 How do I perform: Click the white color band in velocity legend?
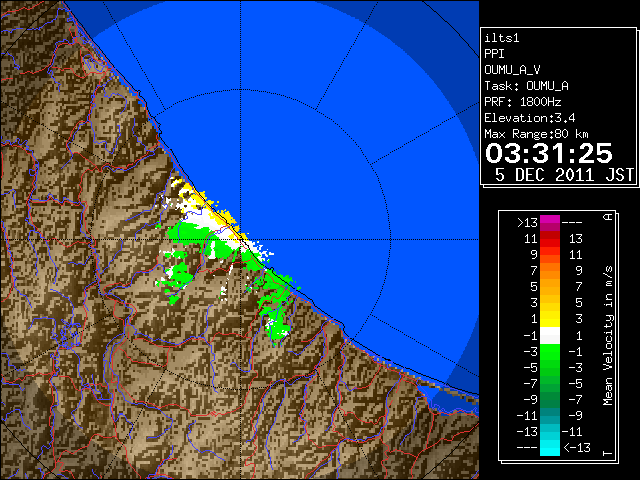(550, 336)
